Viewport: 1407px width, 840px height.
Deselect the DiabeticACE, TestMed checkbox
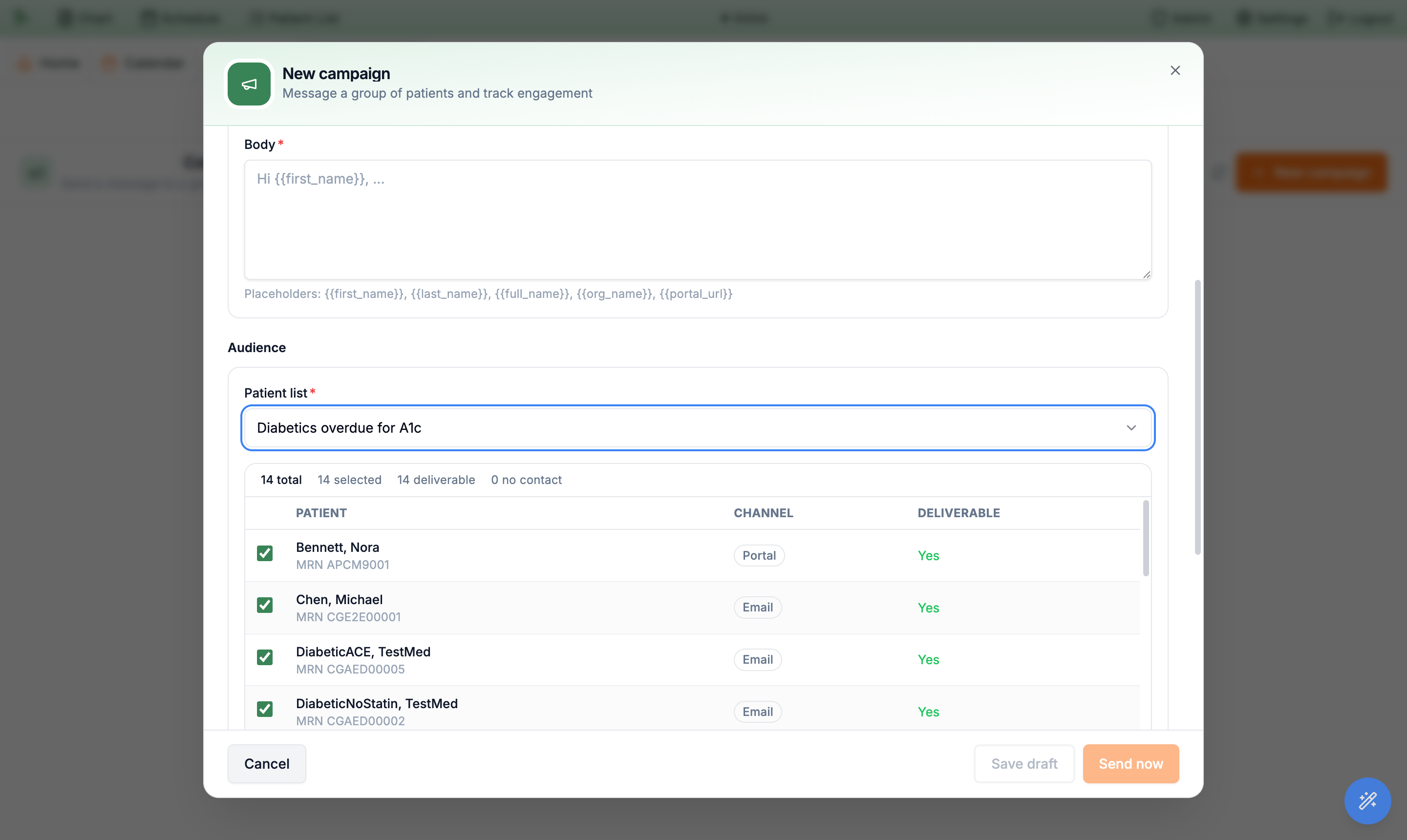(x=264, y=657)
